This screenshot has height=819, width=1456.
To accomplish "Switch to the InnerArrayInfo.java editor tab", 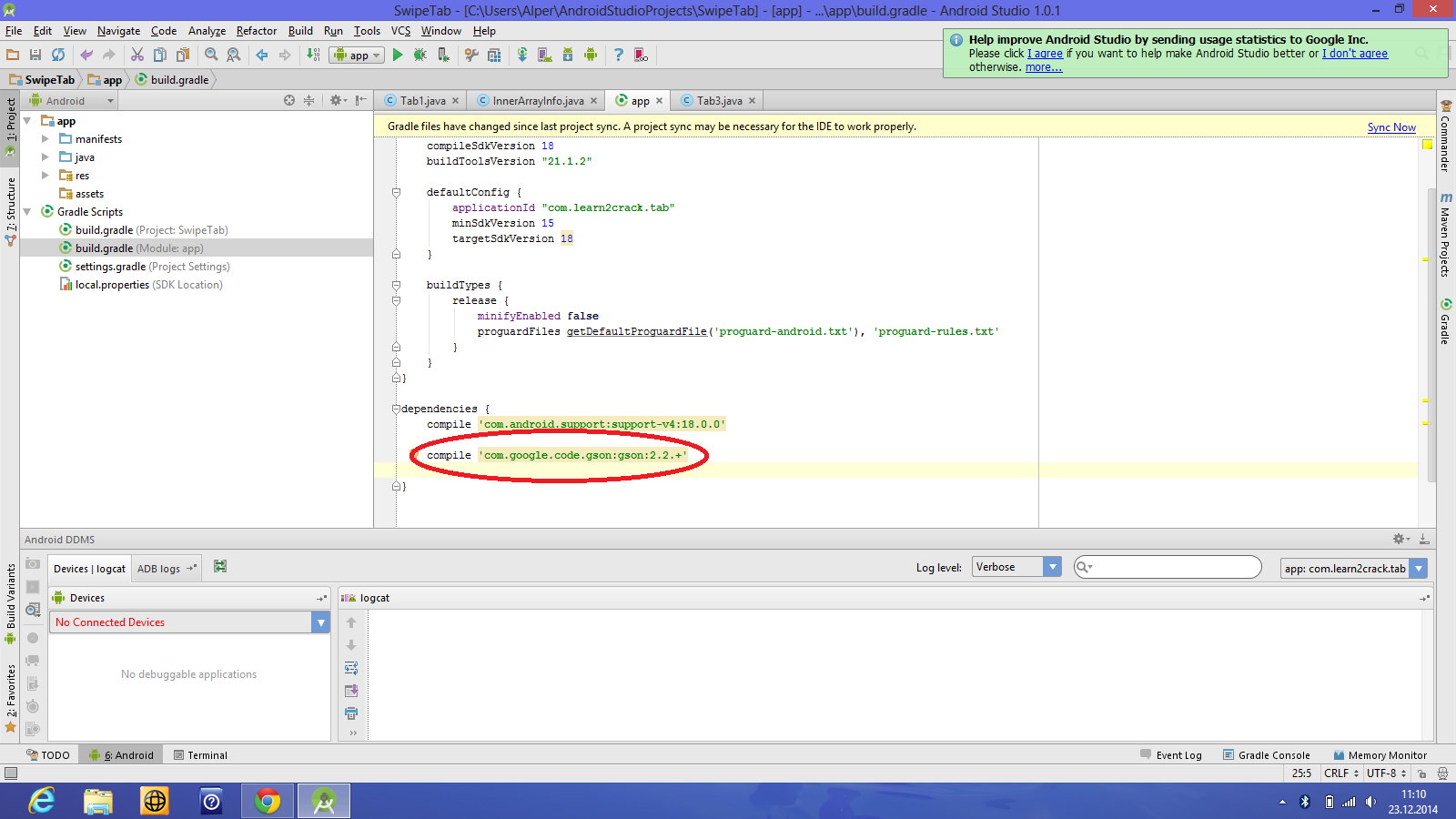I will 538,101.
